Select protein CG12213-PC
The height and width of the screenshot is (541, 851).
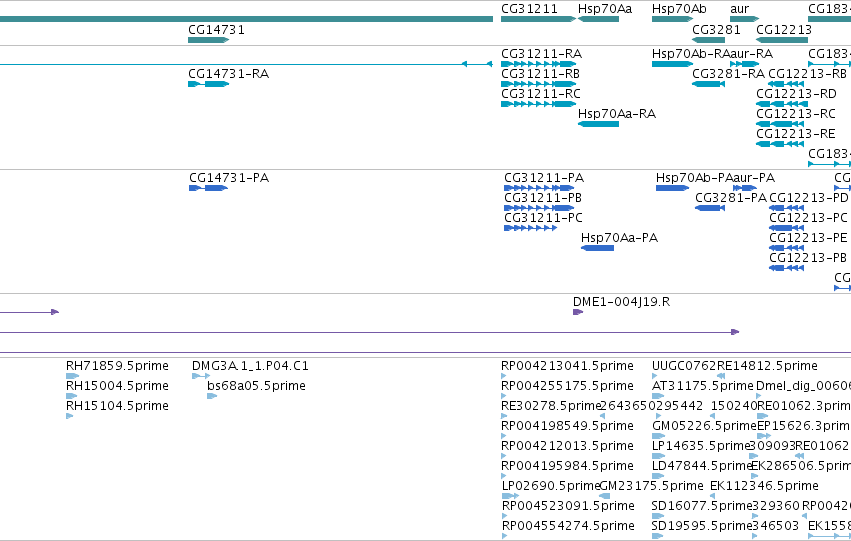point(786,228)
